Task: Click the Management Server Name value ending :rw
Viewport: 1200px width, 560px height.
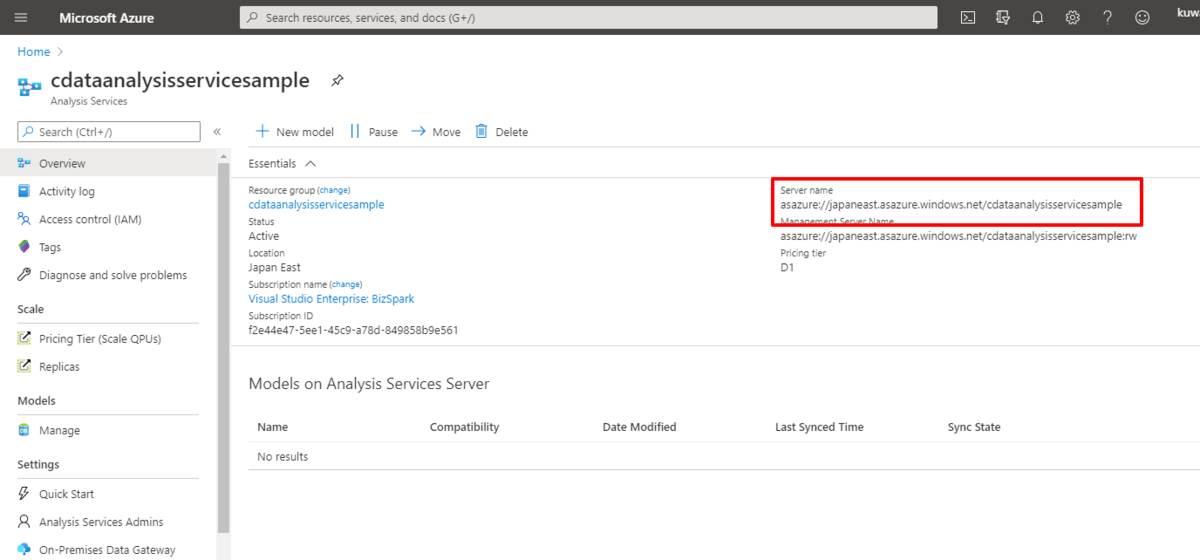Action: 959,237
